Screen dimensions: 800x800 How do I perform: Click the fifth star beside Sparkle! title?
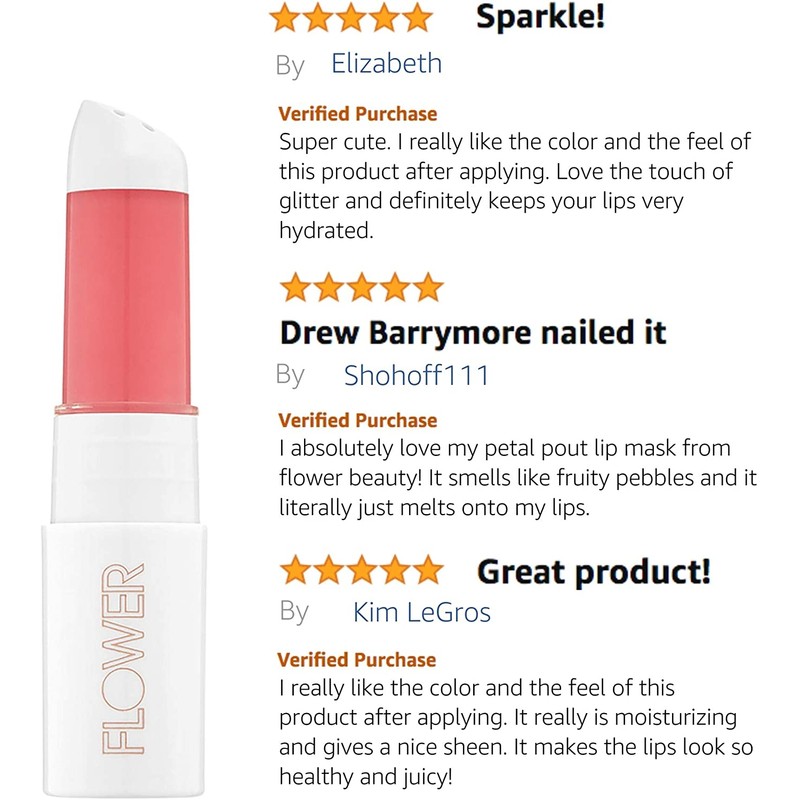(417, 18)
